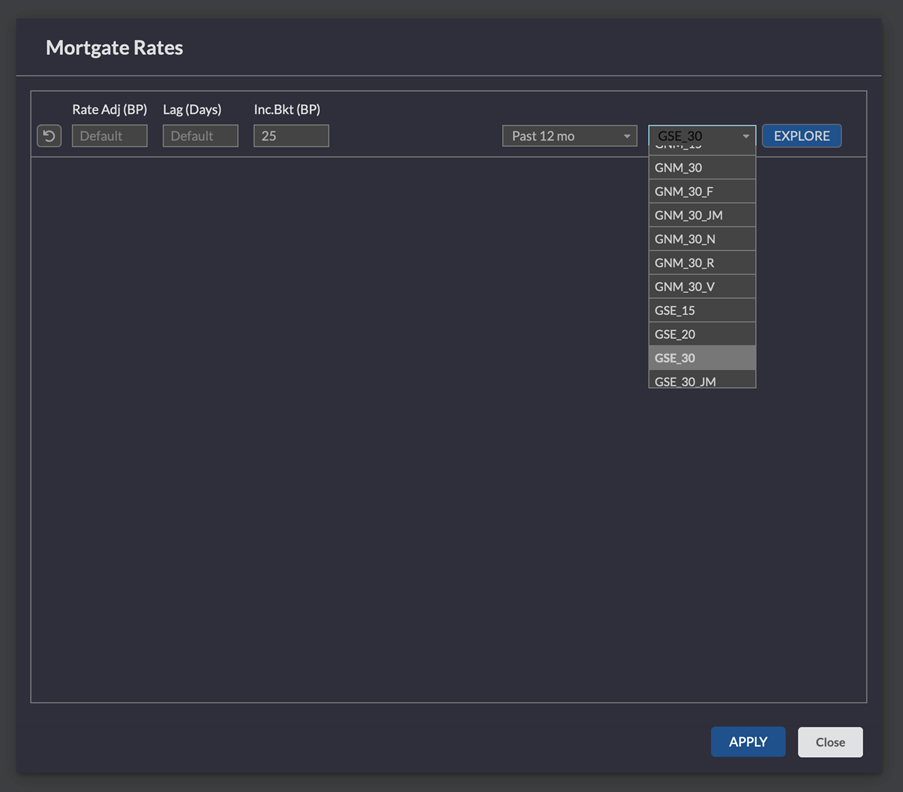Click the Rate Adj (BP) input field
Image resolution: width=903 pixels, height=792 pixels.
tap(109, 136)
